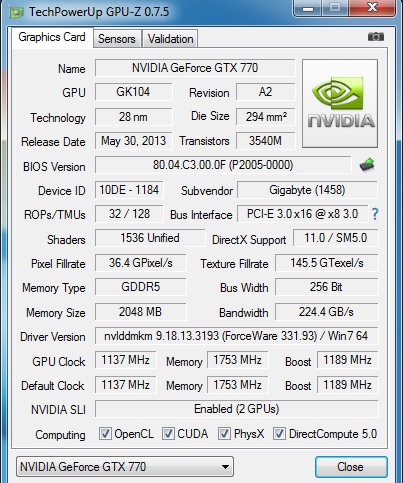This screenshot has width=403, height=483.
Task: Switch to the Sensors tab
Action: (117, 39)
